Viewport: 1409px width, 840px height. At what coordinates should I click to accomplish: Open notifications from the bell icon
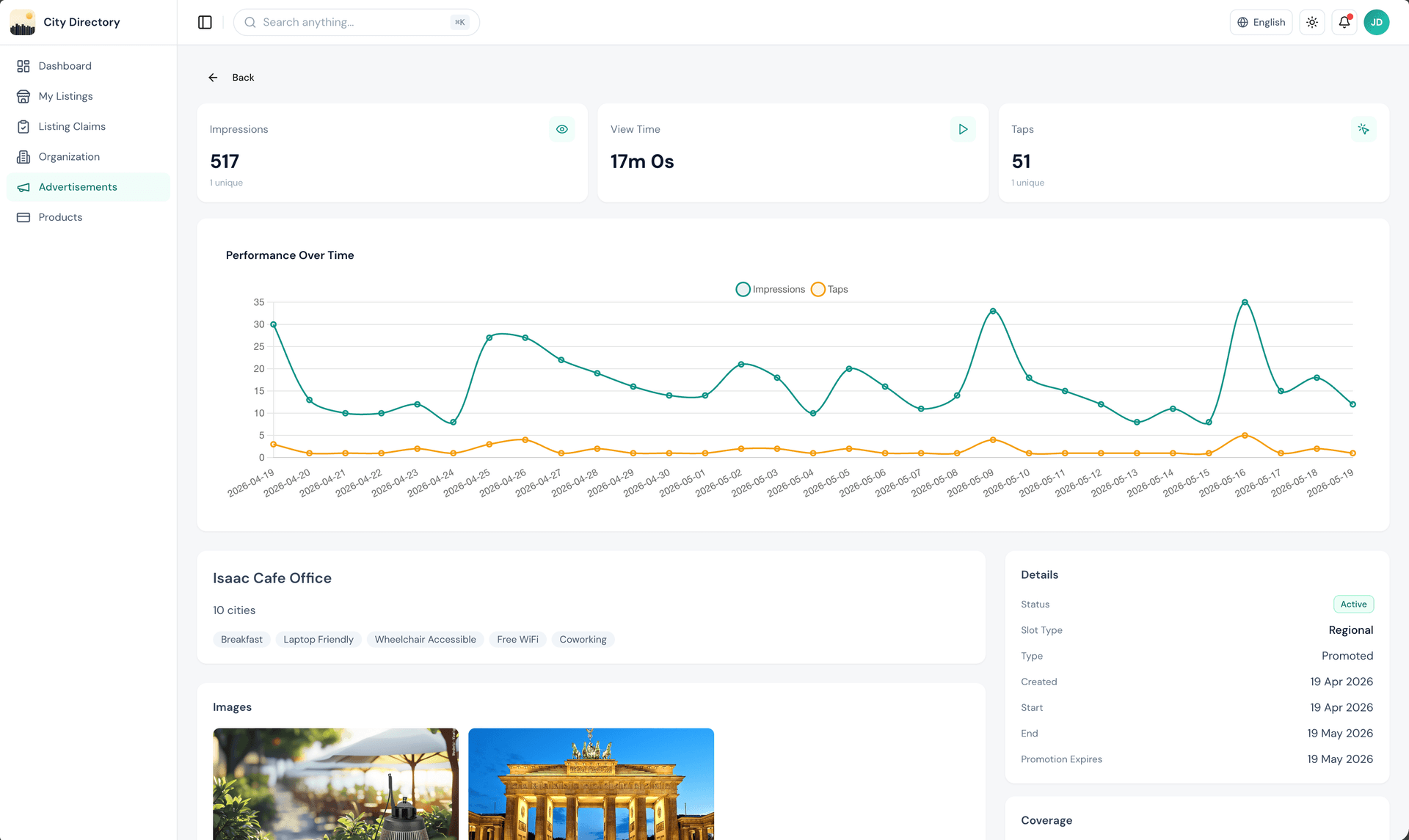1344,22
